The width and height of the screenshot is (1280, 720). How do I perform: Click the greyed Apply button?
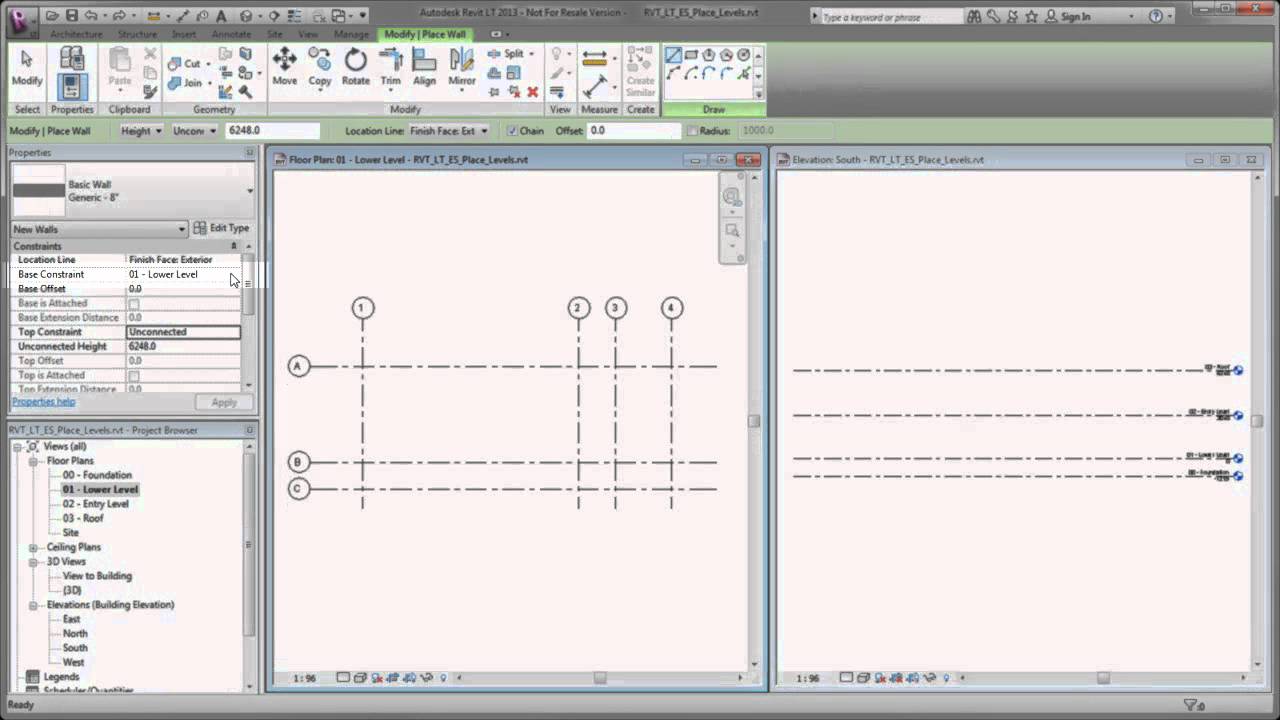click(224, 402)
